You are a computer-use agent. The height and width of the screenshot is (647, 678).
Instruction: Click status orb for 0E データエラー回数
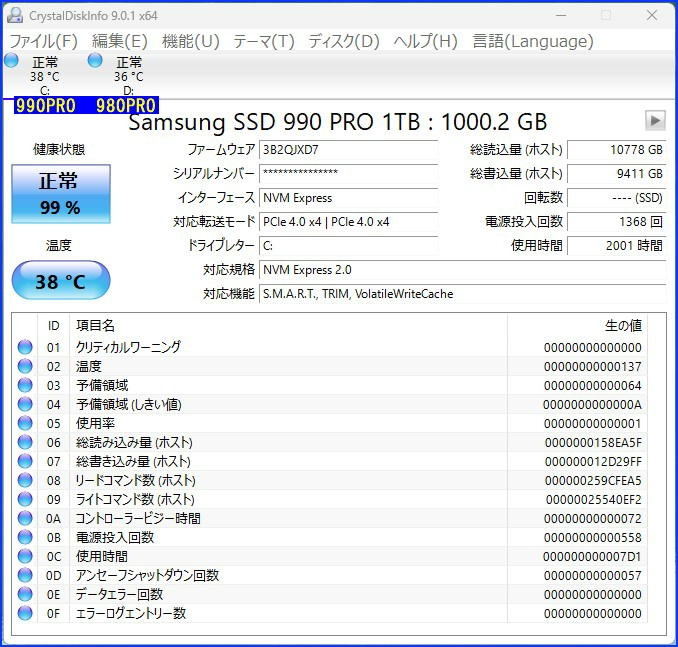point(25,594)
